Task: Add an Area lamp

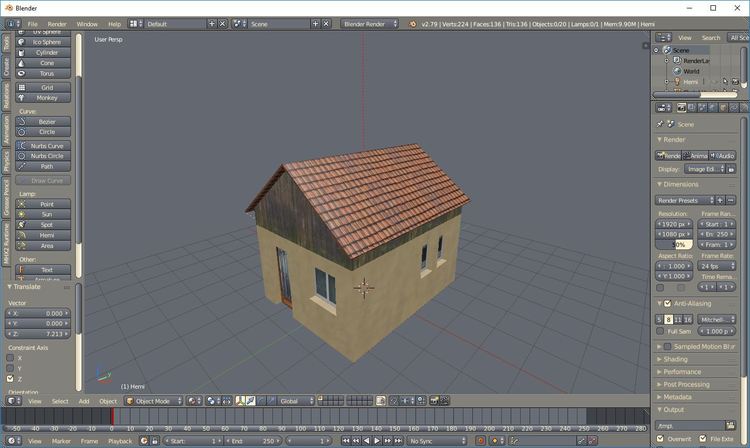Action: [x=43, y=246]
